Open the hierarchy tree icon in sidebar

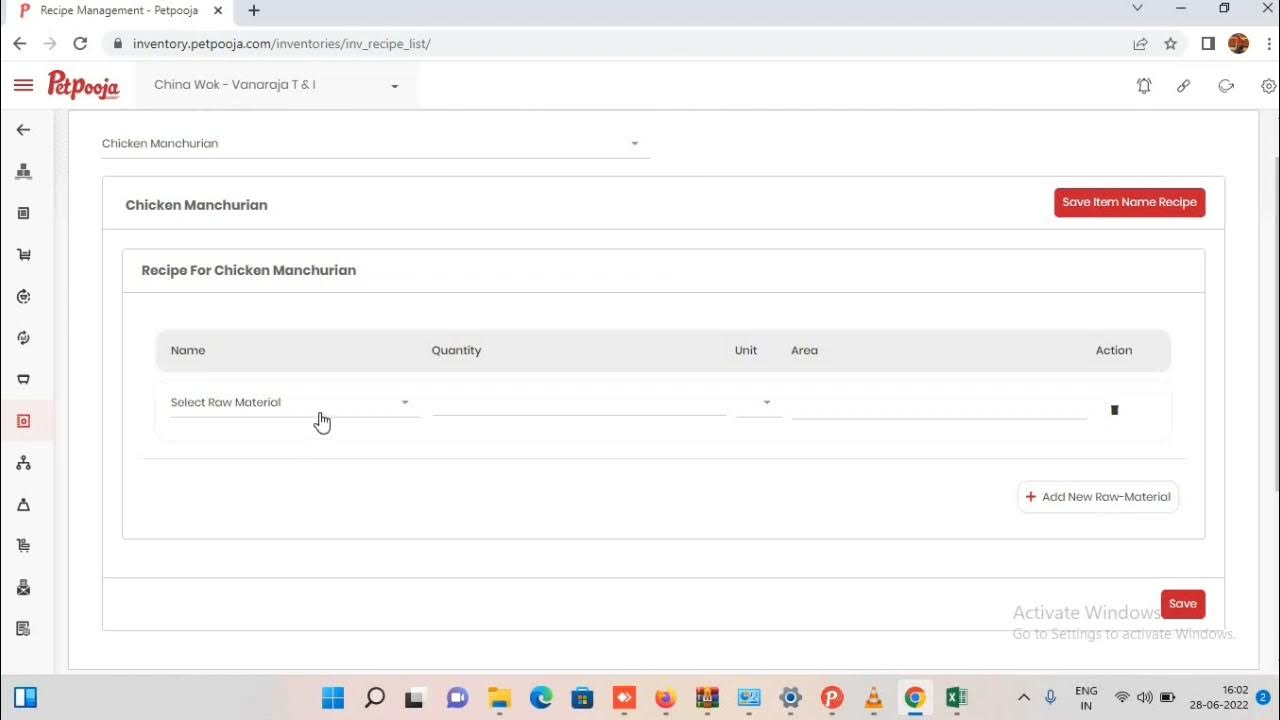tap(23, 463)
